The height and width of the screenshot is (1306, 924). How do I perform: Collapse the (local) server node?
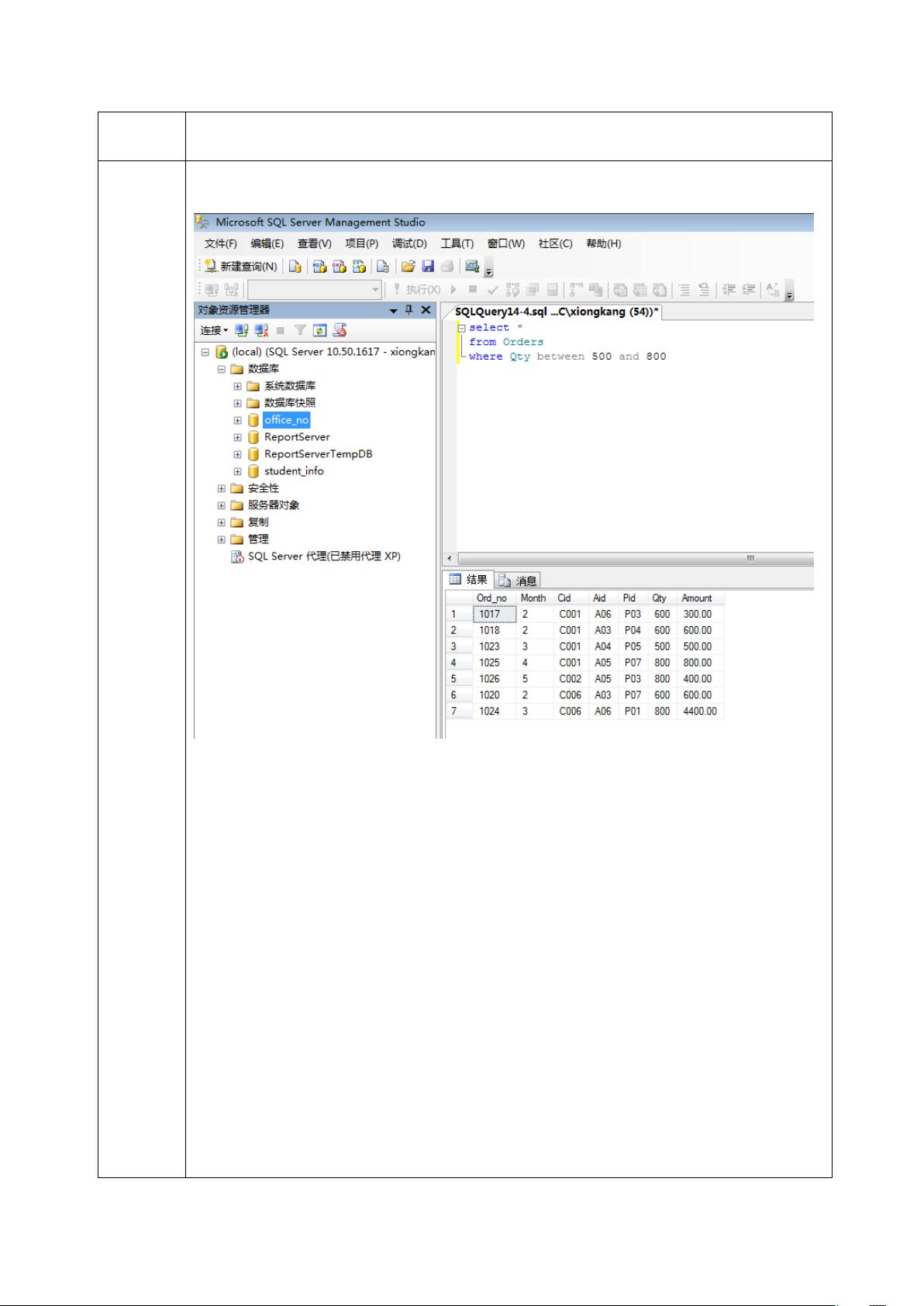(x=205, y=352)
